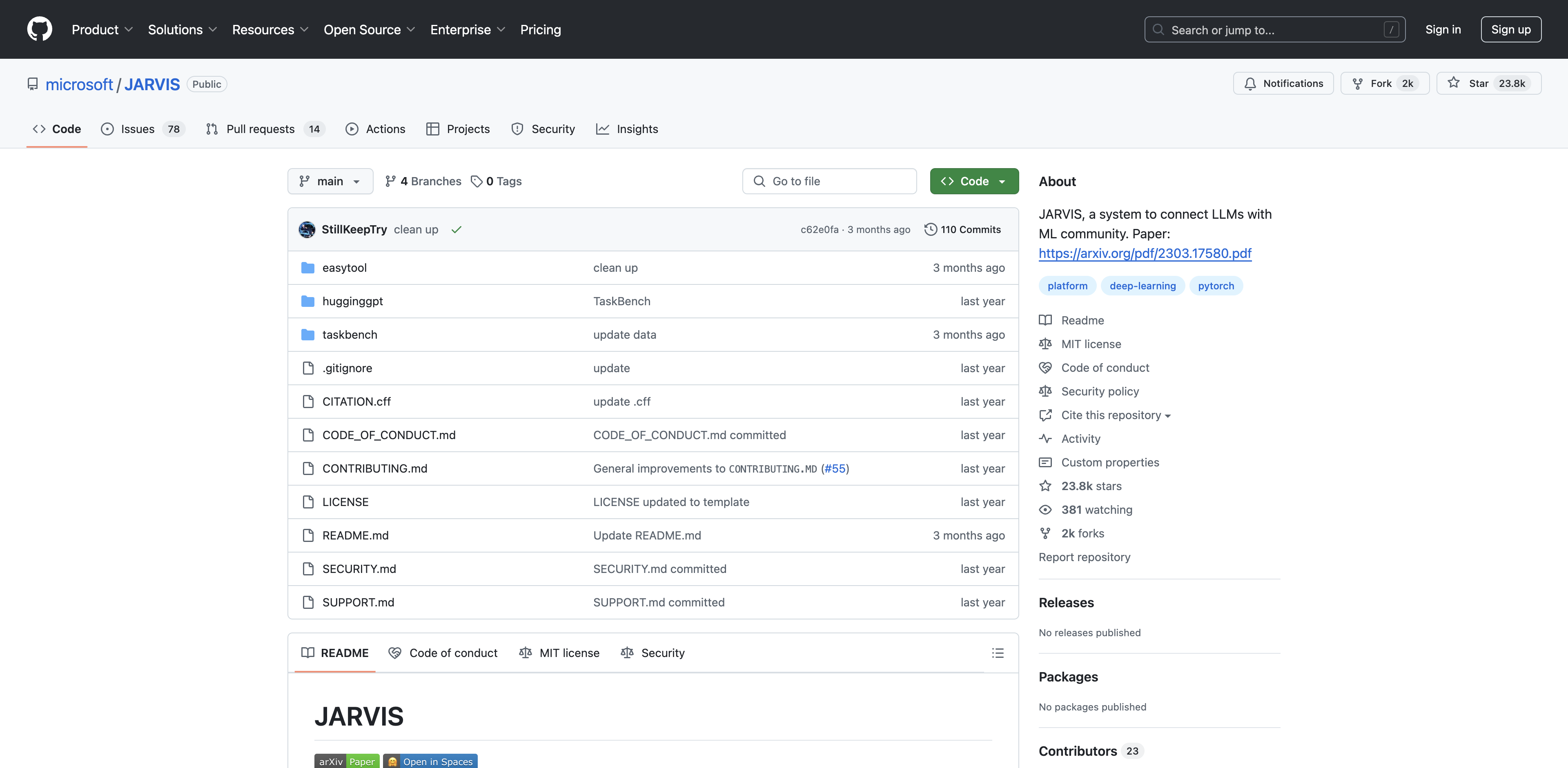Open the arxiv.org paper link

(1145, 253)
